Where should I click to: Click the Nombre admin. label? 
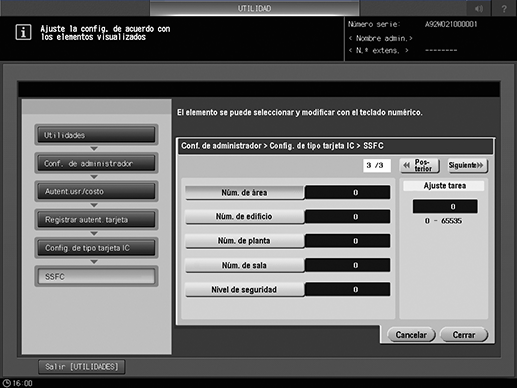[x=381, y=38]
